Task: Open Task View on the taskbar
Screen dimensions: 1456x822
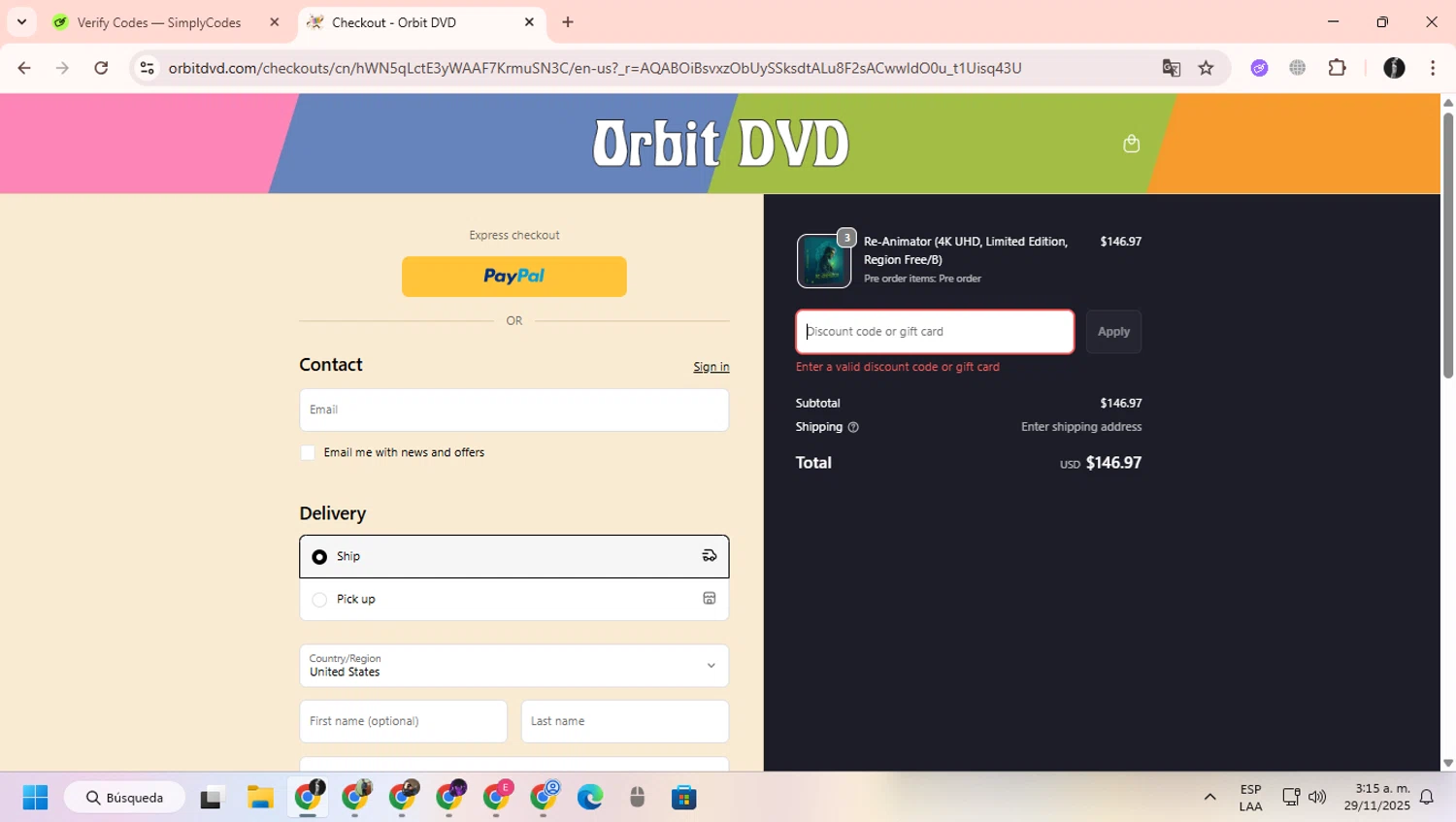Action: pyautogui.click(x=212, y=798)
